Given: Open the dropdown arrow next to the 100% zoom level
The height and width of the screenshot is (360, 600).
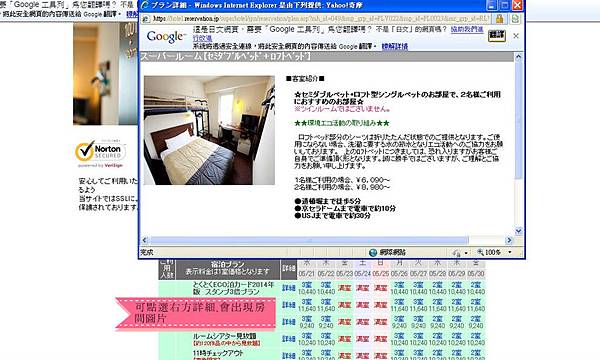Looking at the screenshot, I should pyautogui.click(x=510, y=252).
